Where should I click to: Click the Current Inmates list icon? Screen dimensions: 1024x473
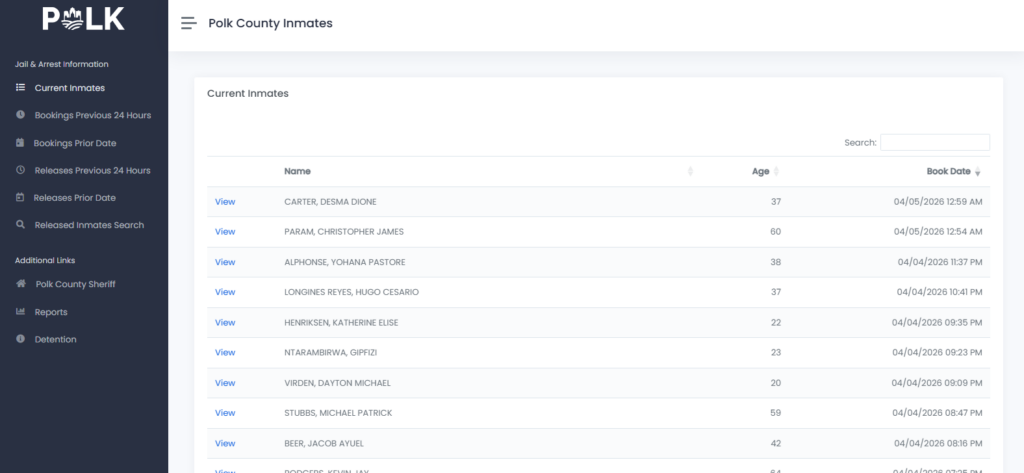click(21, 88)
